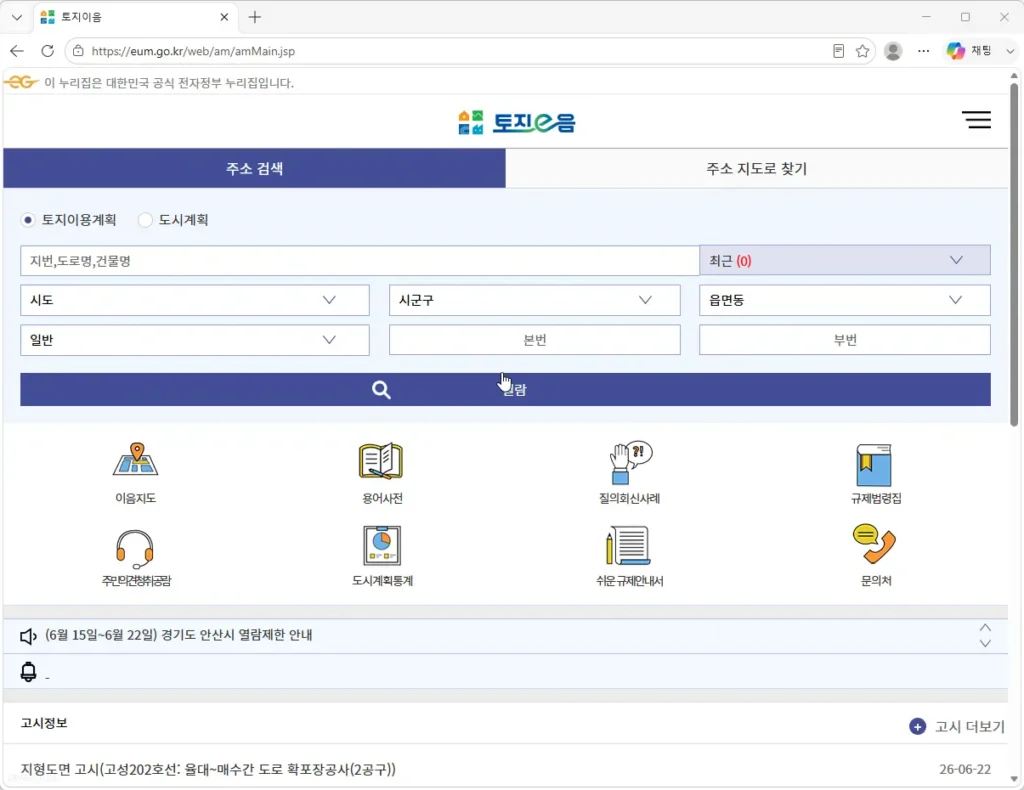Open the 용어사전 dictionary icon
Viewport: 1024px width, 790px height.
pyautogui.click(x=381, y=461)
